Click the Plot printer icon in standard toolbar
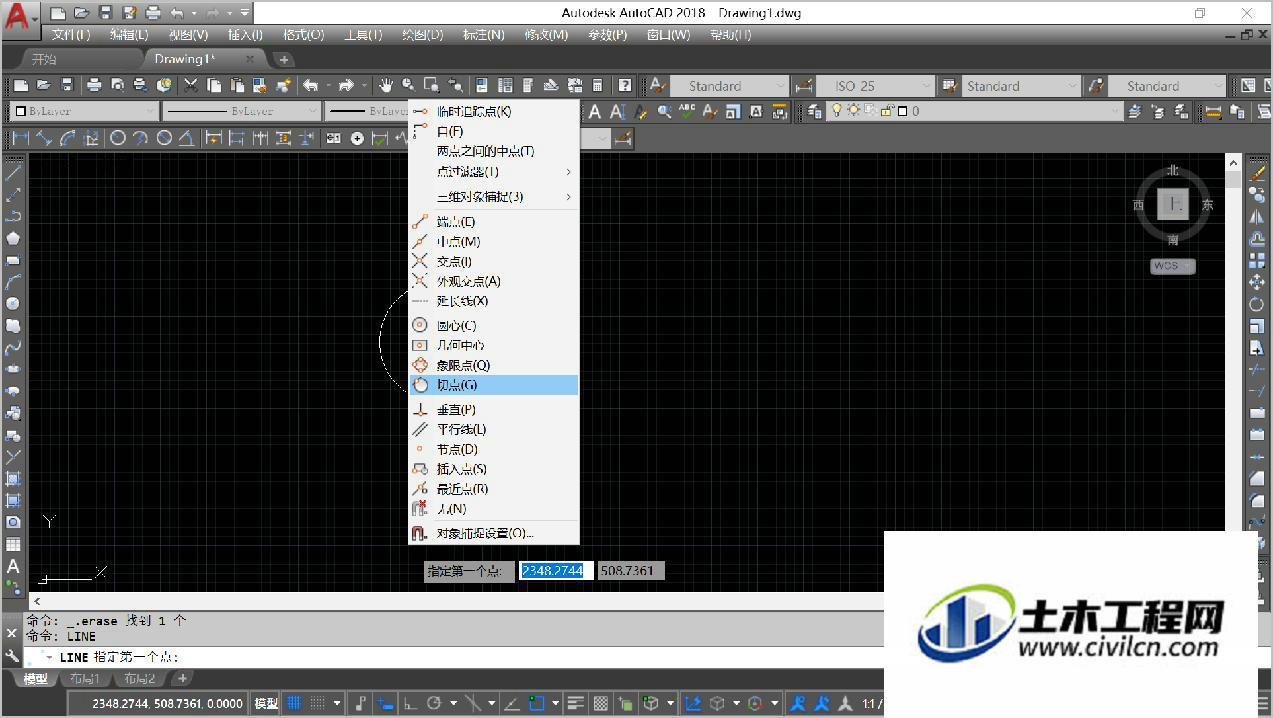This screenshot has height=718, width=1273. coord(93,85)
